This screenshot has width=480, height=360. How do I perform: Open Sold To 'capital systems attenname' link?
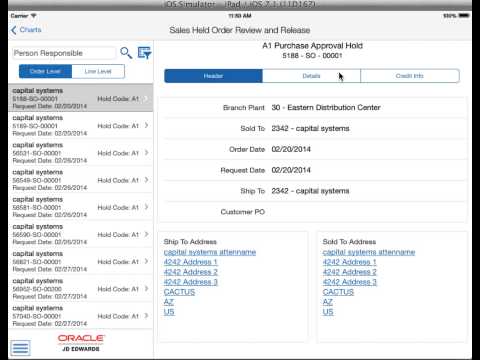pos(369,252)
